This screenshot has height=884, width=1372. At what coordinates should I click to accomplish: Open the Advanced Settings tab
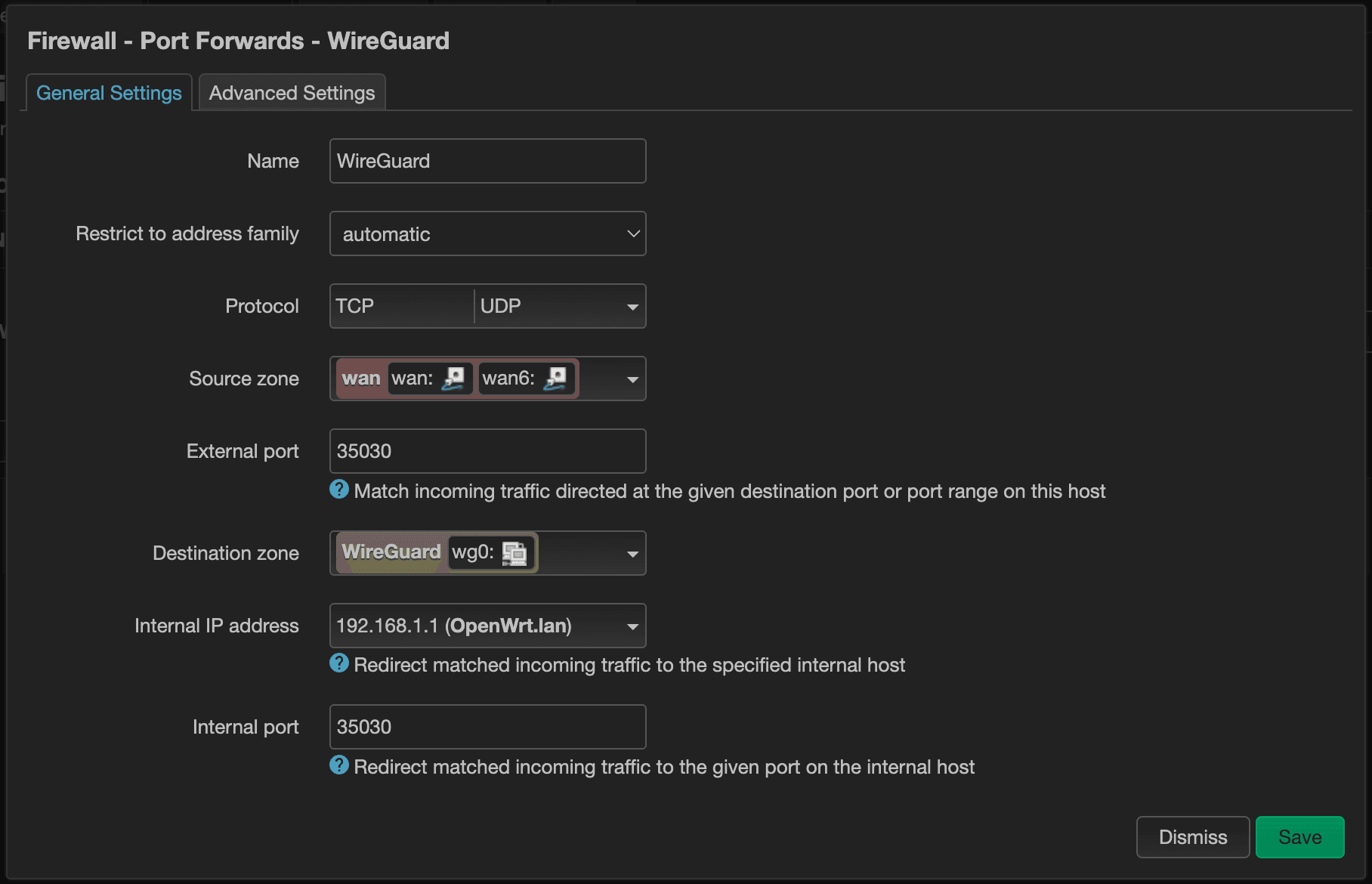292,93
